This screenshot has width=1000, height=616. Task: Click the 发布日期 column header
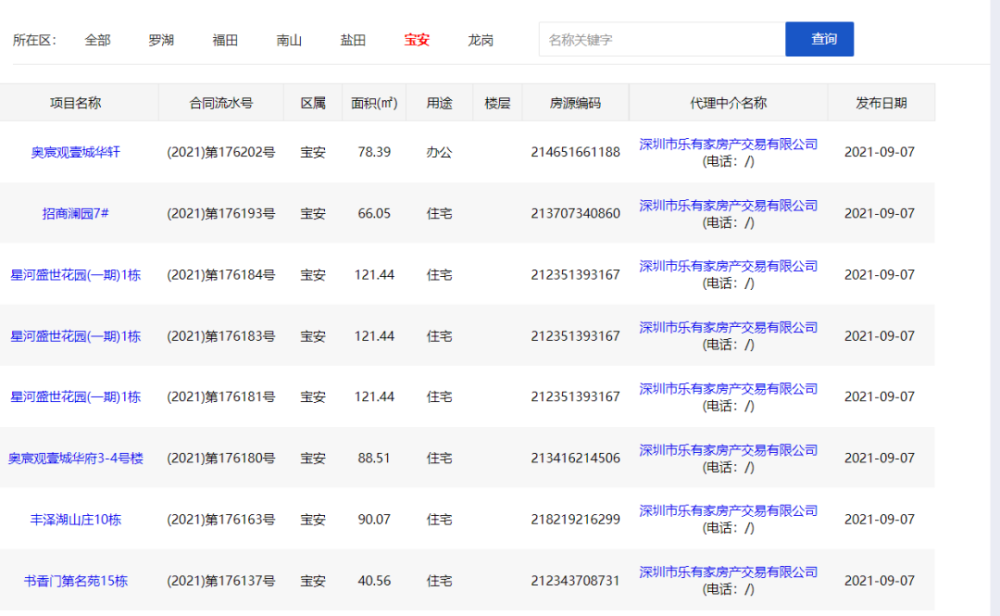(881, 103)
